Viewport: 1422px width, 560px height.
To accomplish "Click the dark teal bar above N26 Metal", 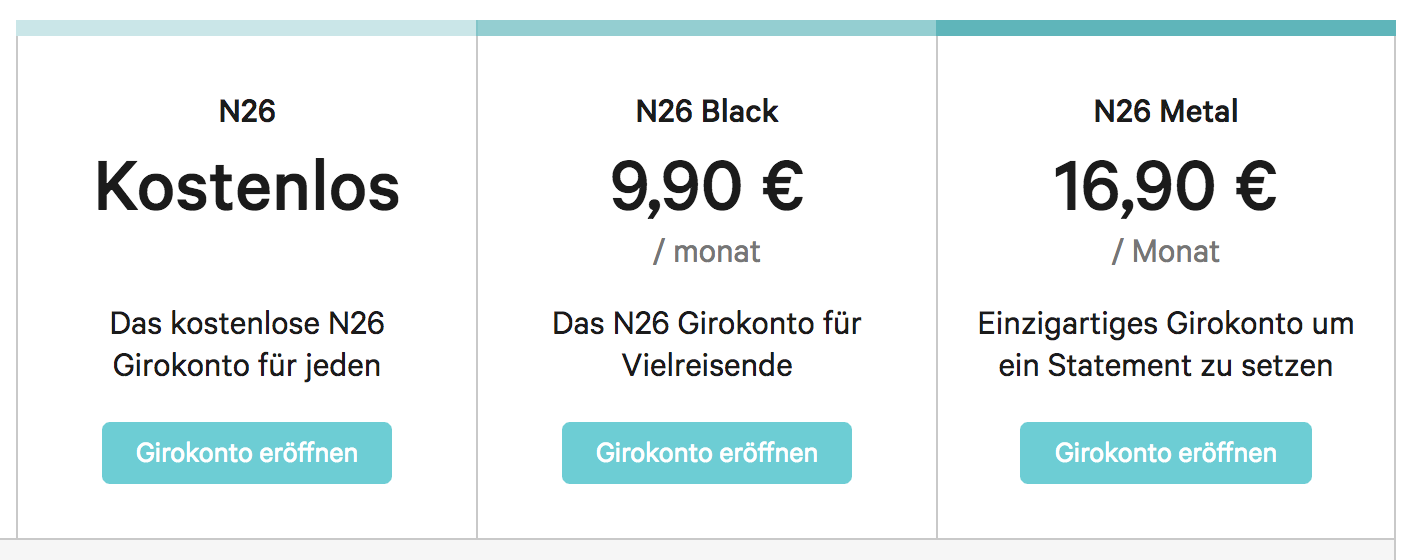I will [x=1165, y=28].
